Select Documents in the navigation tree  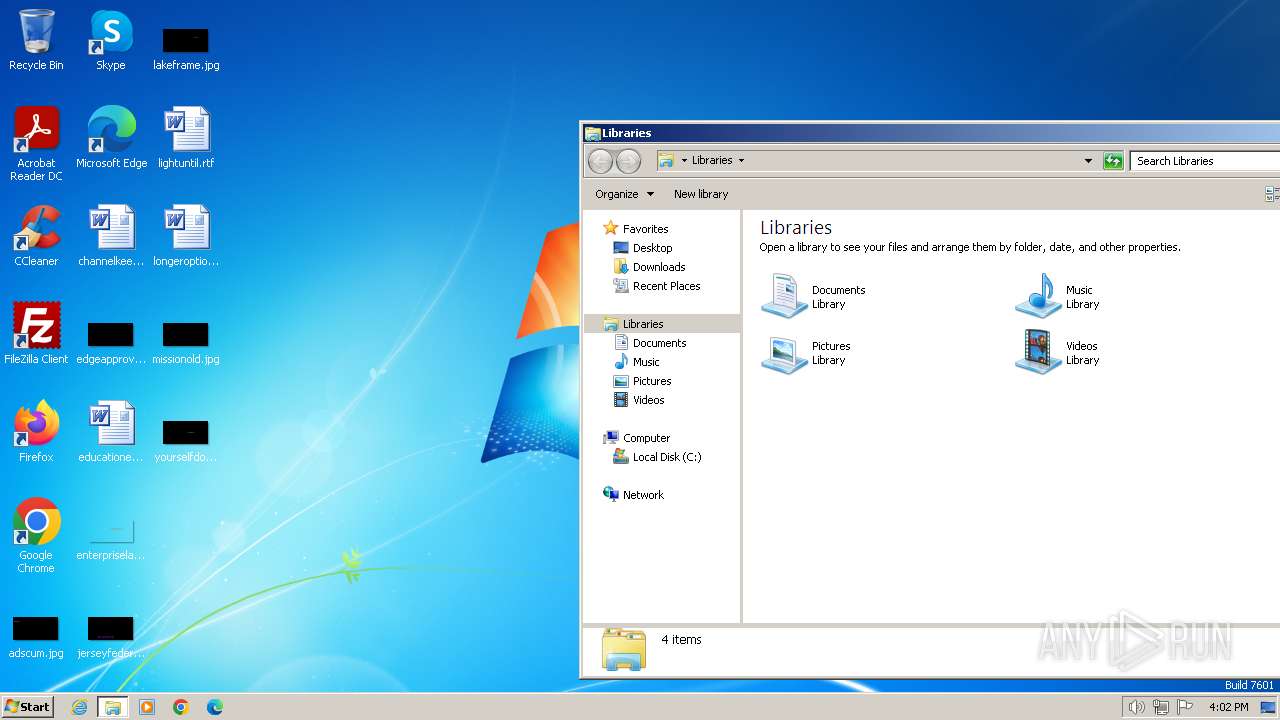pos(659,343)
